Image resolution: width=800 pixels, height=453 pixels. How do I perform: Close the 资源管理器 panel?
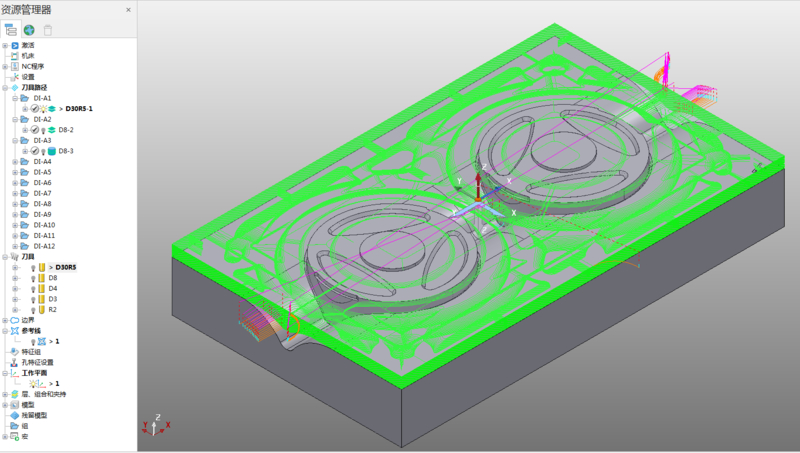pyautogui.click(x=128, y=10)
